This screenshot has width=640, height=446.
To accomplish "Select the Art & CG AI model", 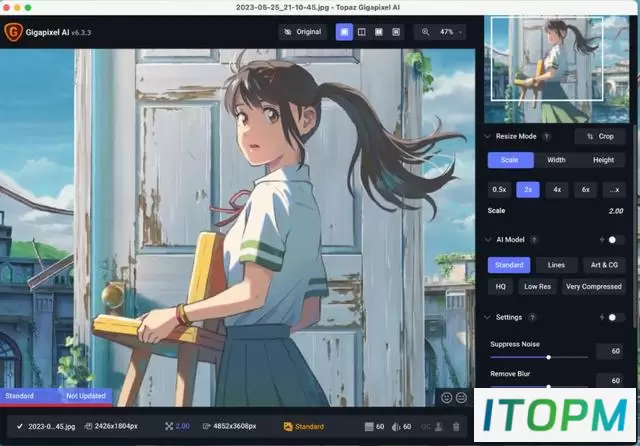I will 604,265.
